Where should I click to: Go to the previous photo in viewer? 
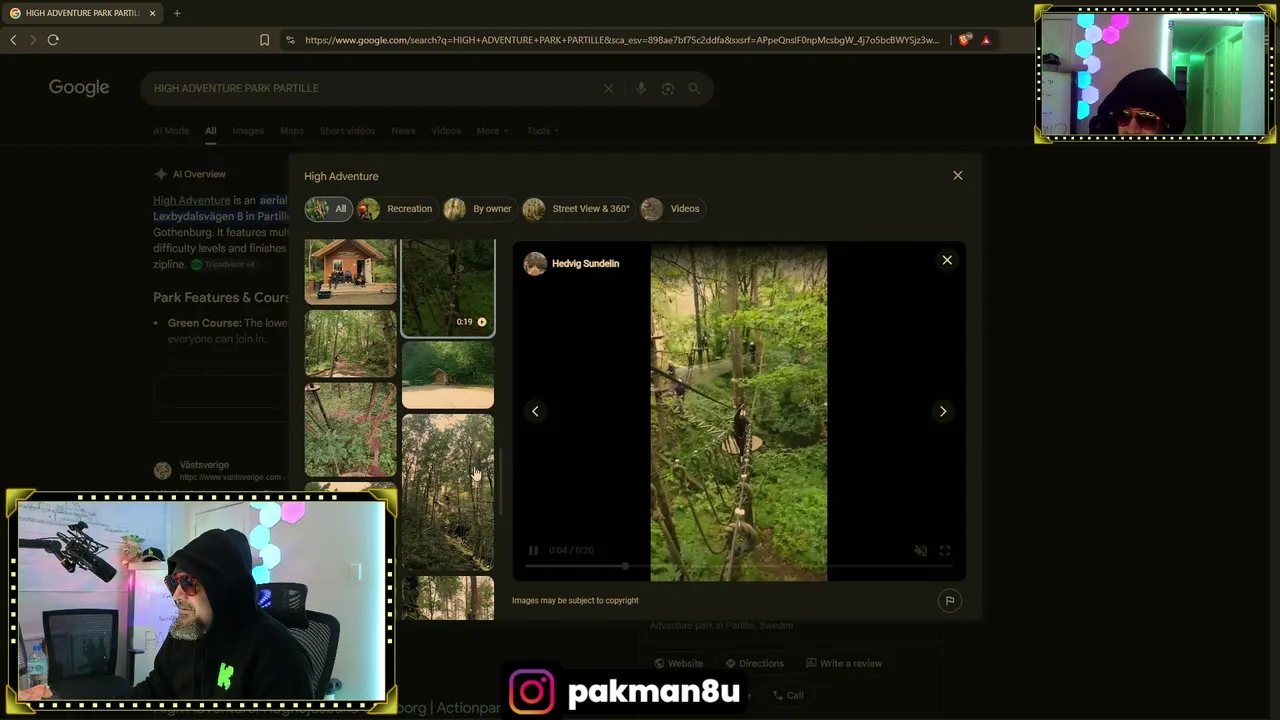(x=535, y=411)
